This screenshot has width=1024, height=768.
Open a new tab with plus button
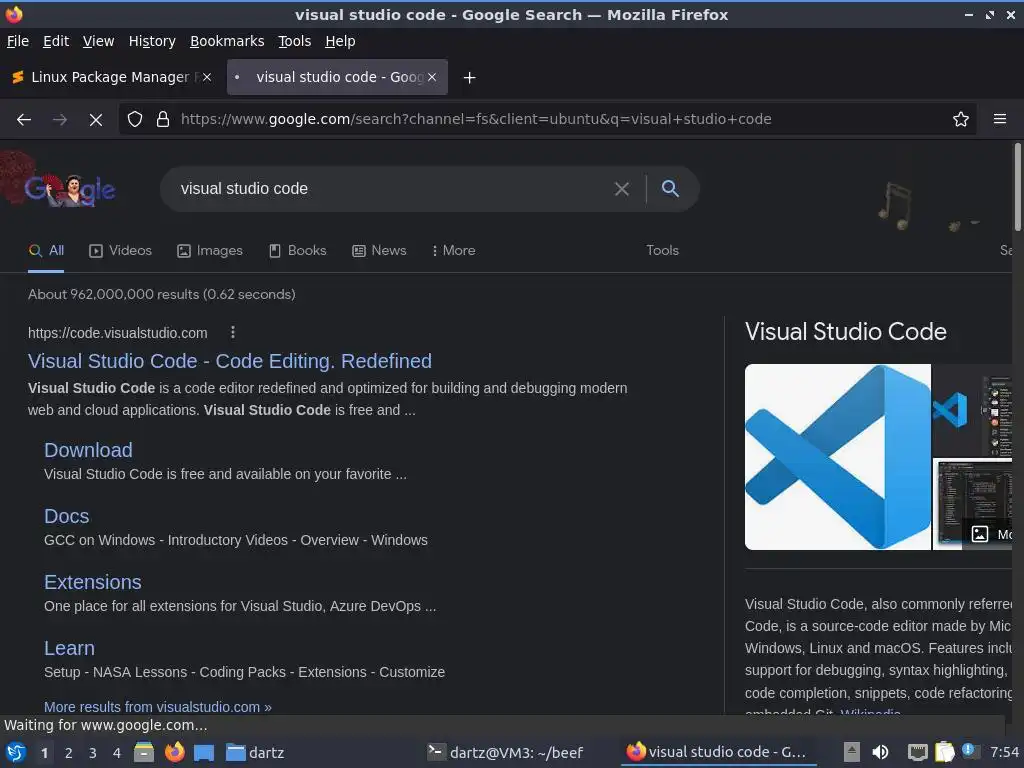tap(469, 78)
